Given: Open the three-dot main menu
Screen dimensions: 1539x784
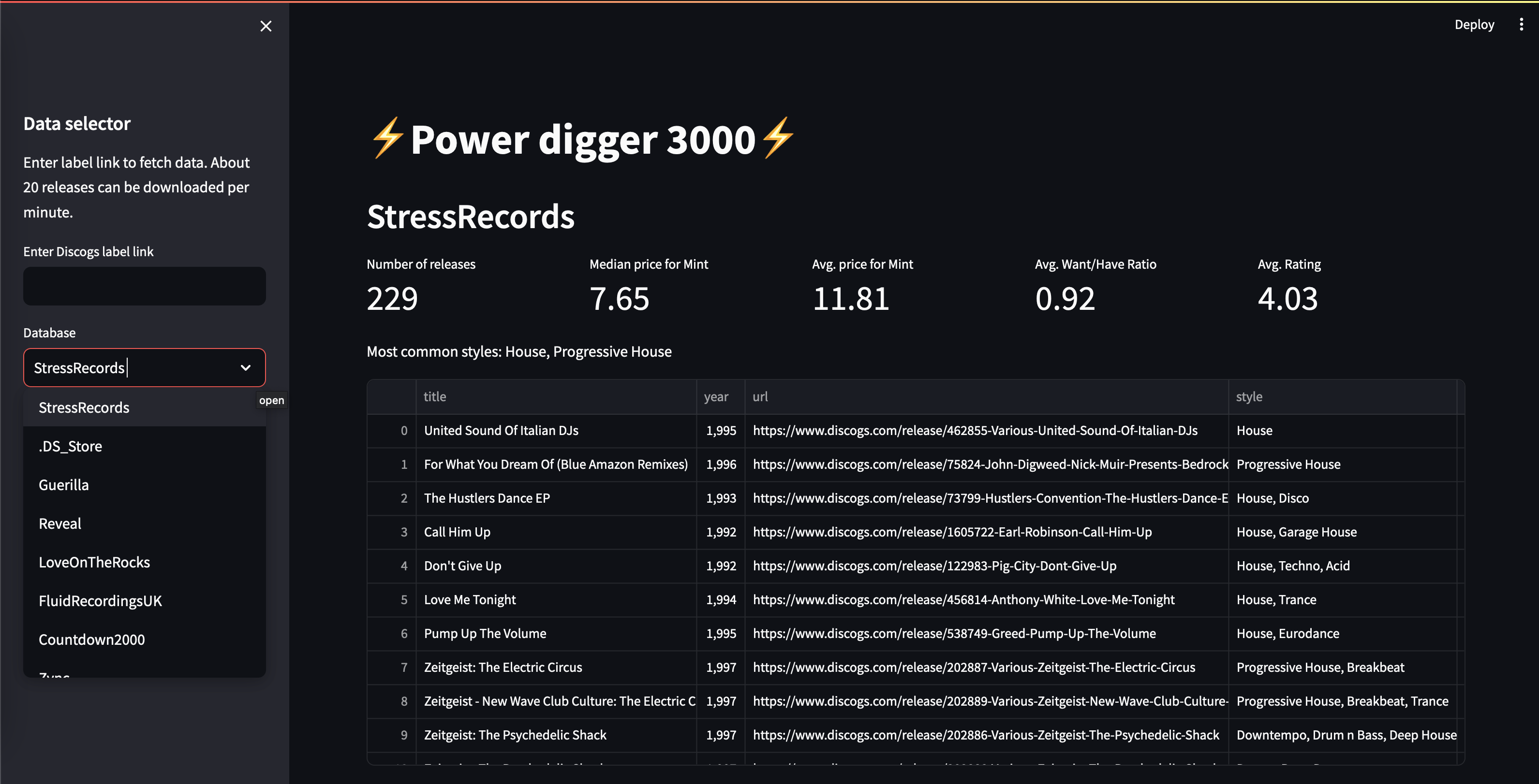Looking at the screenshot, I should 1521,25.
